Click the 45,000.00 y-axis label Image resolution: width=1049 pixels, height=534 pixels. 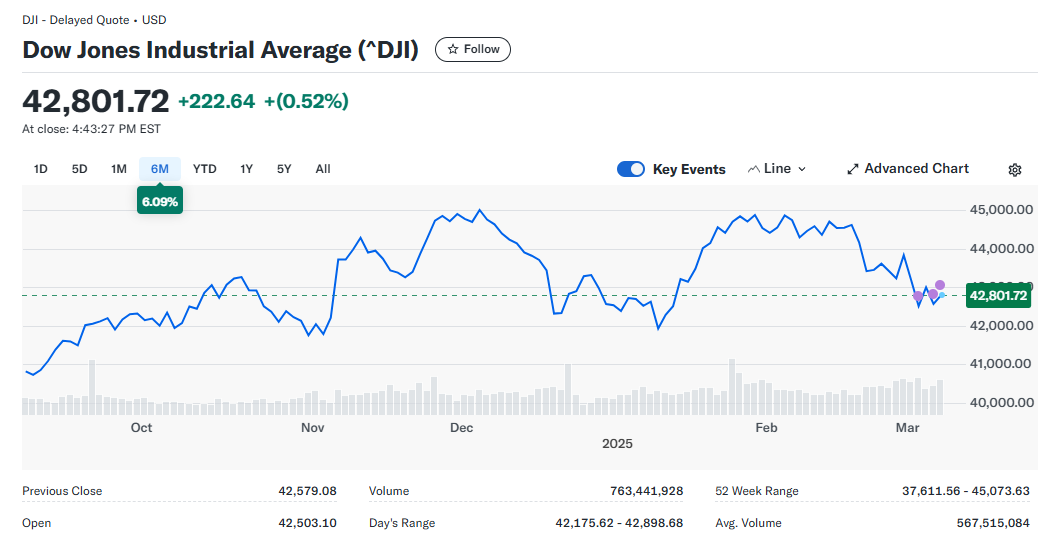pos(1002,210)
